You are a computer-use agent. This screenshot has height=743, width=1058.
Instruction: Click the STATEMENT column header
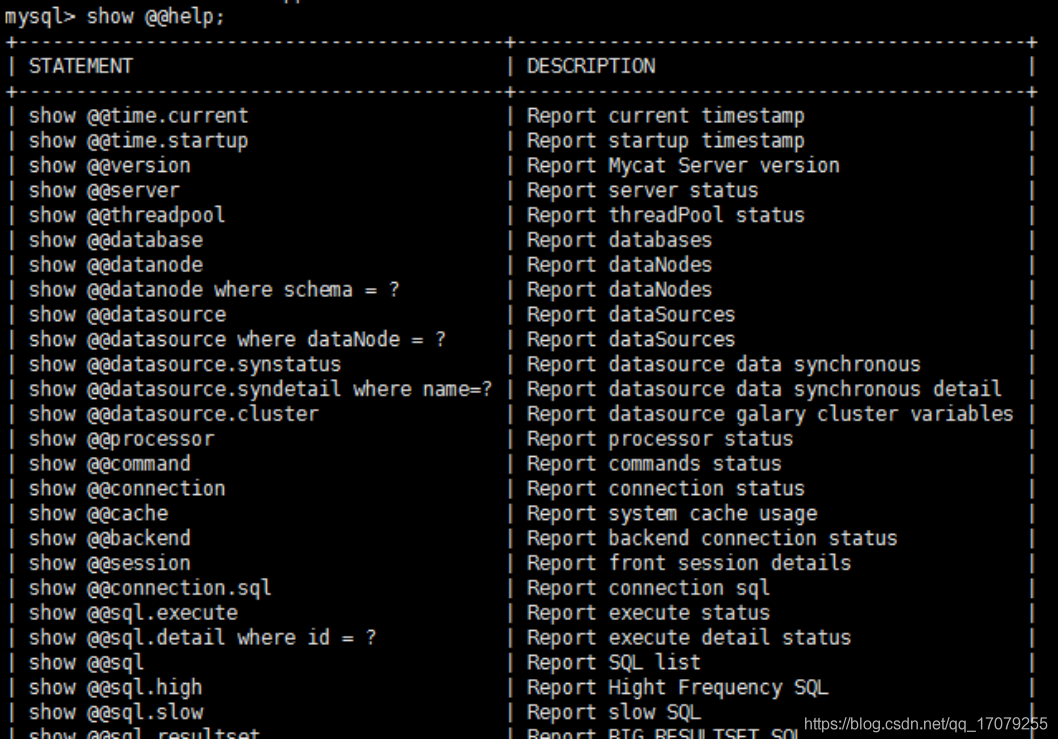pos(81,66)
